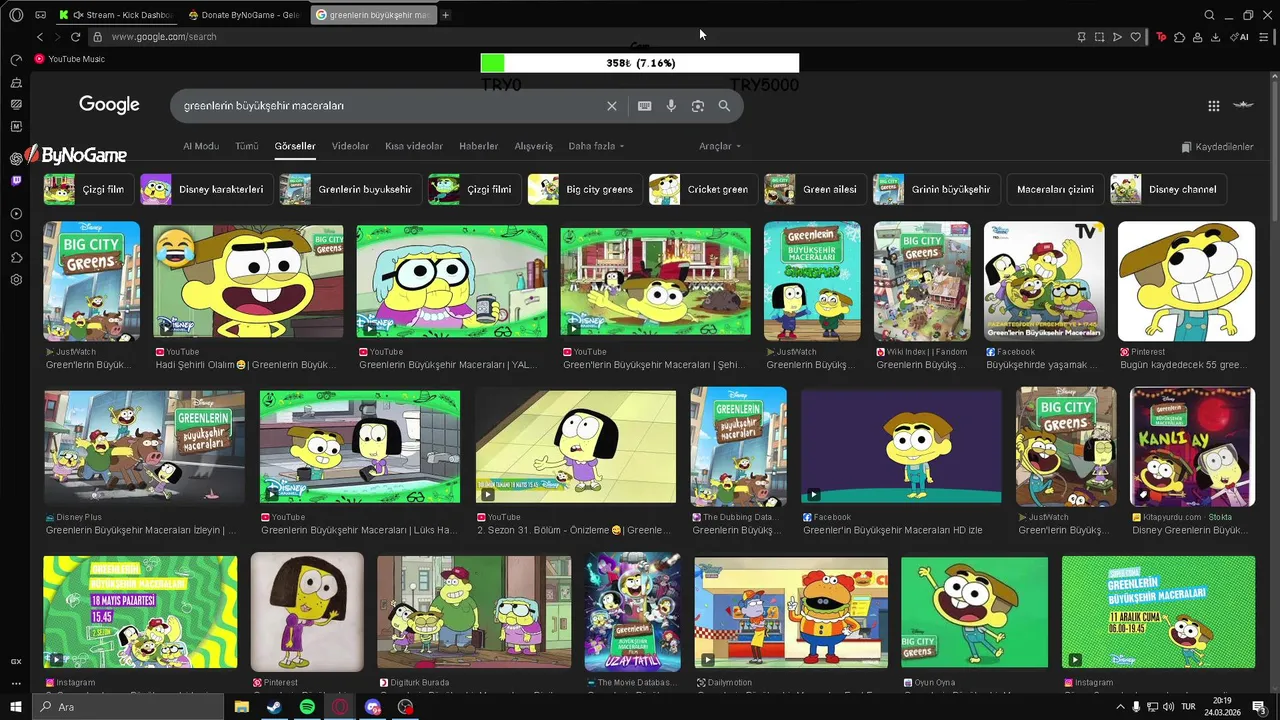Click the page vertical scrollbar
The height and width of the screenshot is (720, 1280).
coord(1274,150)
